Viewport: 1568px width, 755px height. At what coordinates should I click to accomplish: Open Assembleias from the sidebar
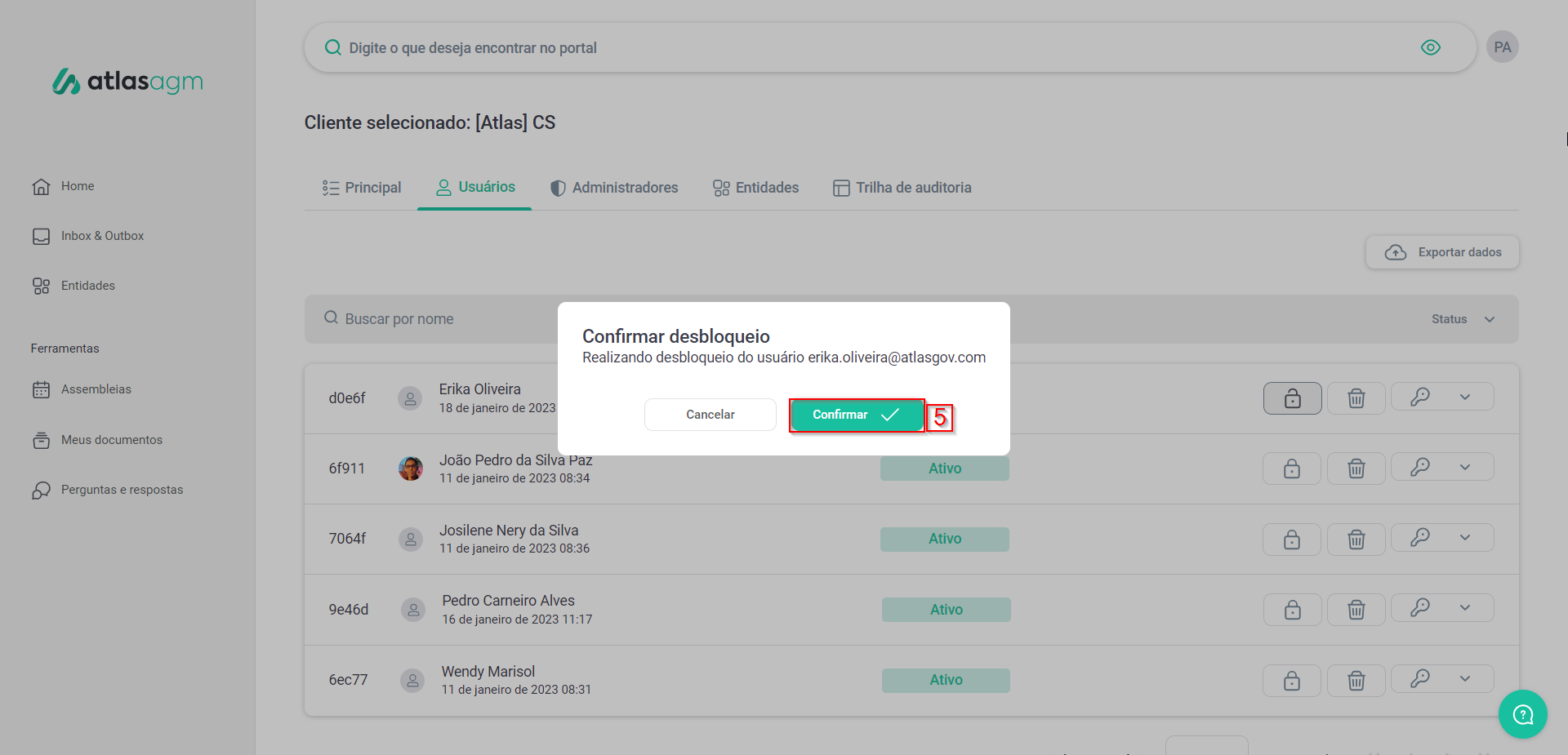[96, 389]
